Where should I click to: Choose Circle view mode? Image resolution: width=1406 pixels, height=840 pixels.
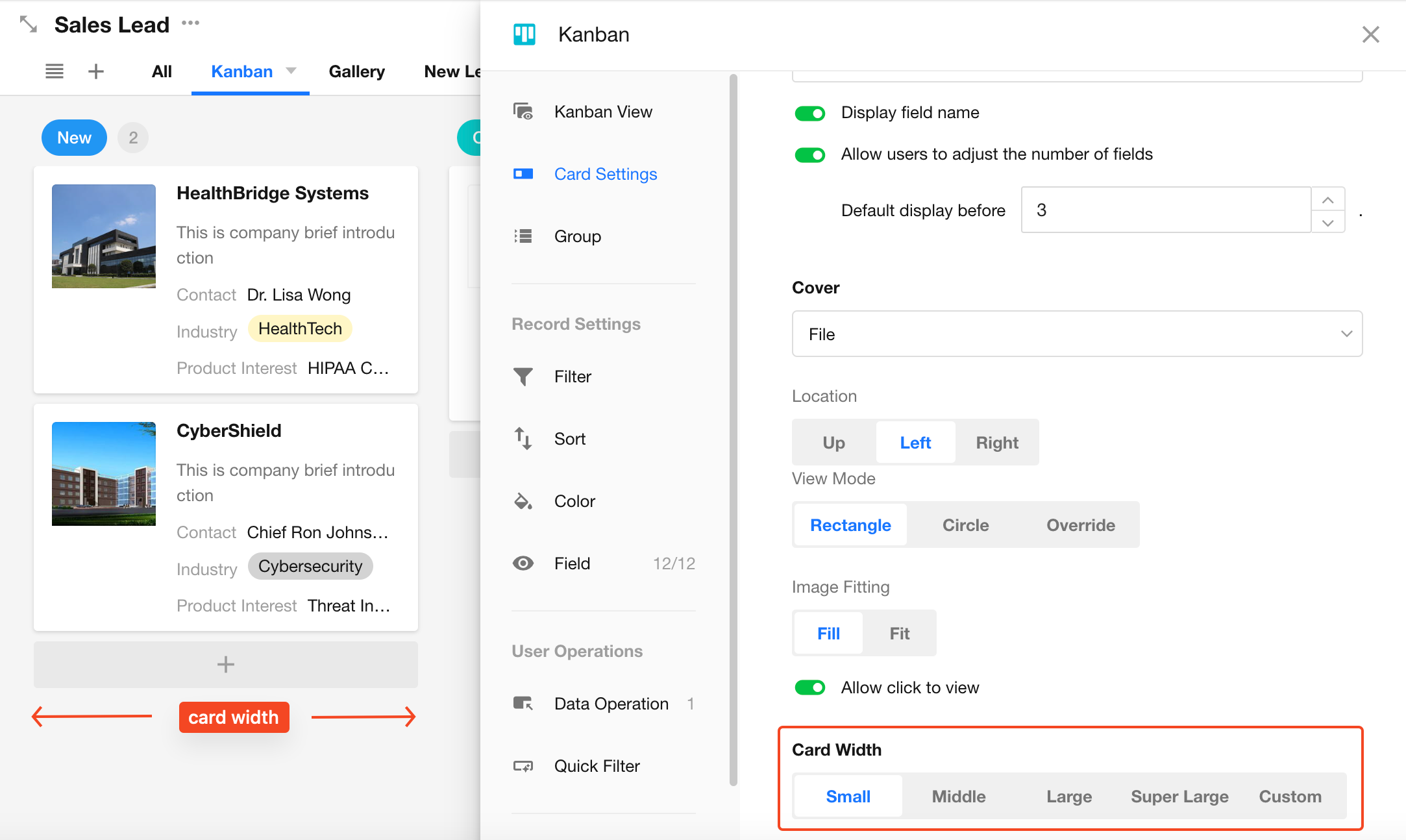pyautogui.click(x=965, y=525)
